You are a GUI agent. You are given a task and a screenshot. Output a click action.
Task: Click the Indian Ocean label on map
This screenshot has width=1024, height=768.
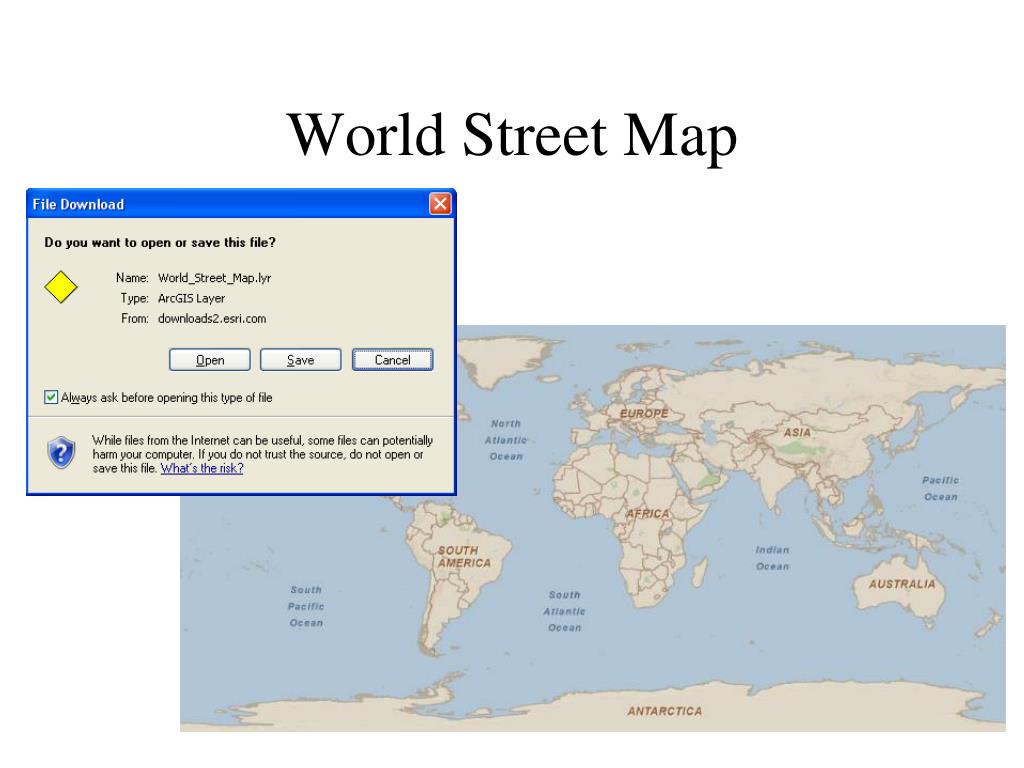tap(773, 558)
